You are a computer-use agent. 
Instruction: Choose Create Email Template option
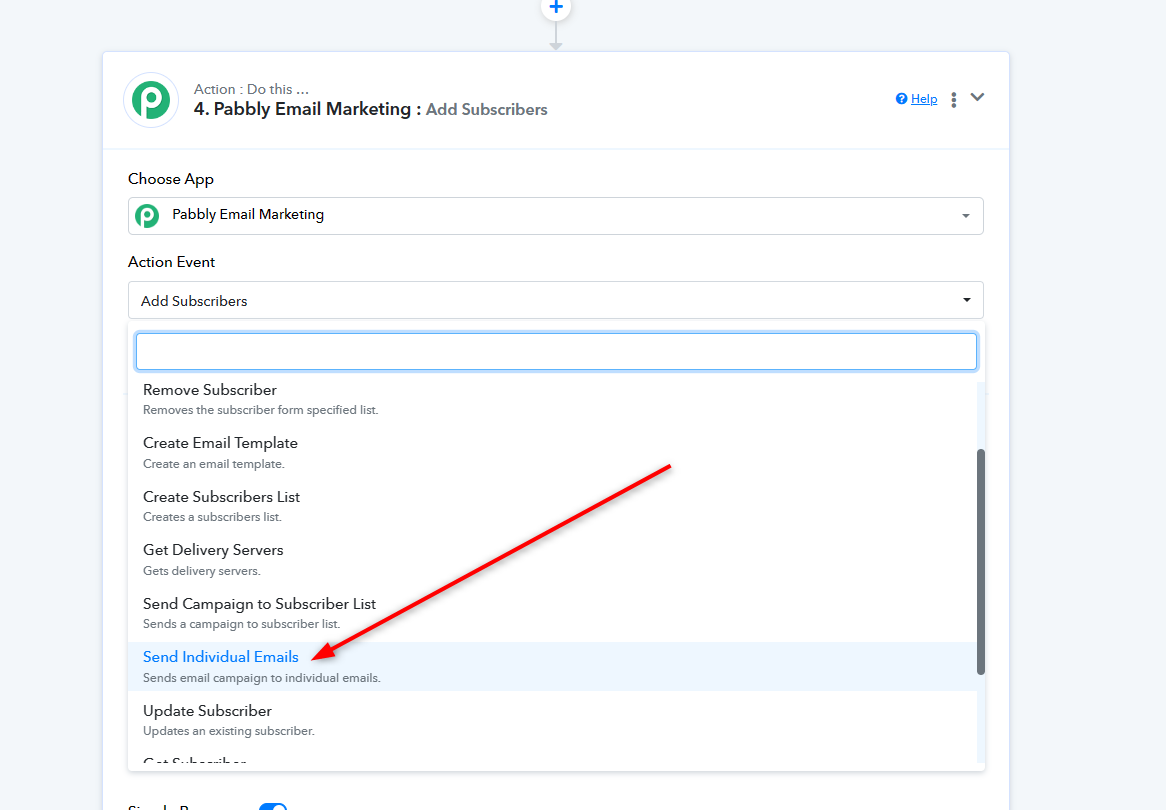[552, 452]
